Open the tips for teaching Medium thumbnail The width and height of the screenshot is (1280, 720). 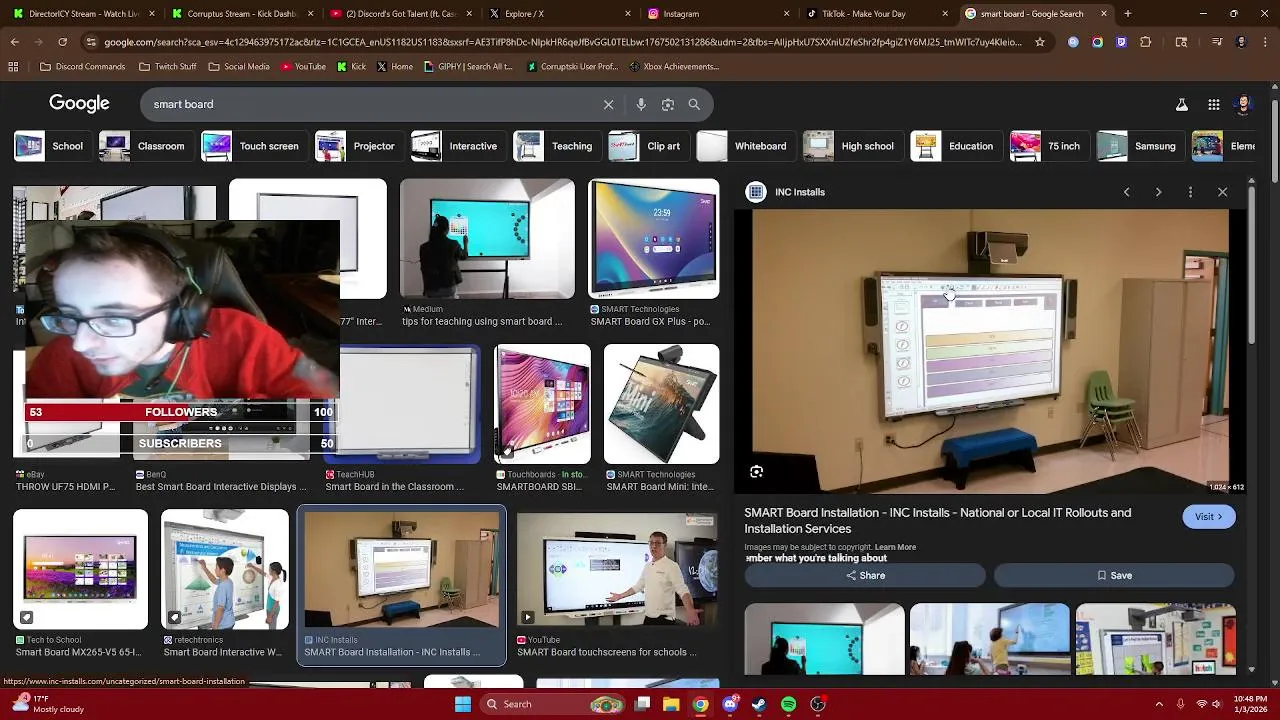(487, 239)
